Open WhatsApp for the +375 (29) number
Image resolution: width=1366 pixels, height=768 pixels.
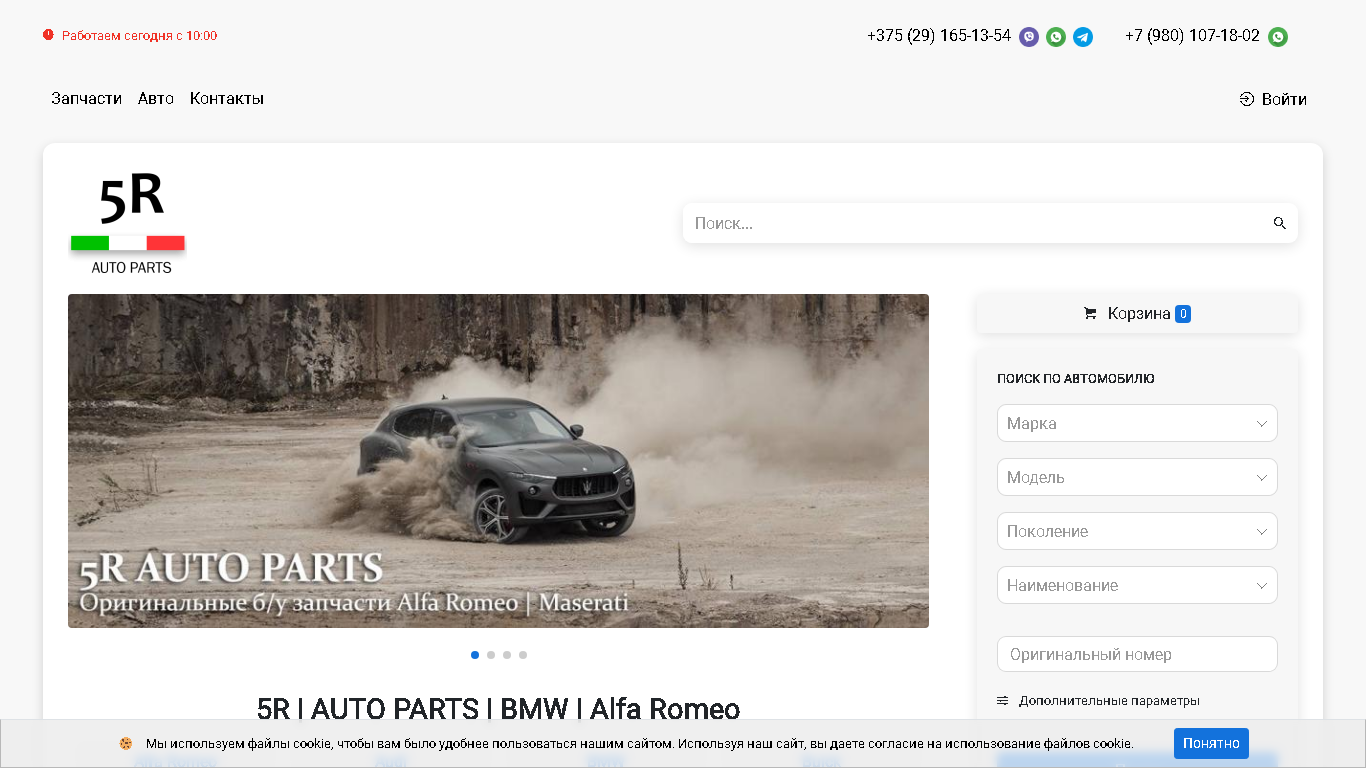(1056, 37)
